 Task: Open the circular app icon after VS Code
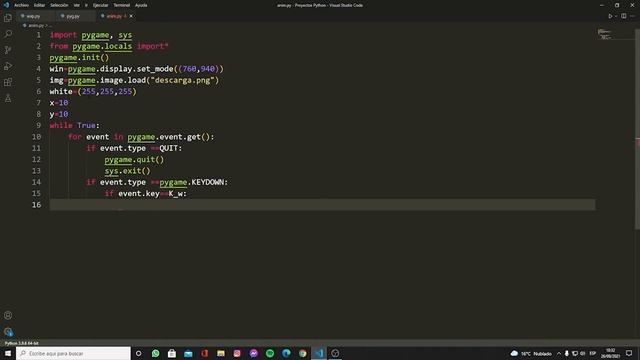[x=335, y=353]
